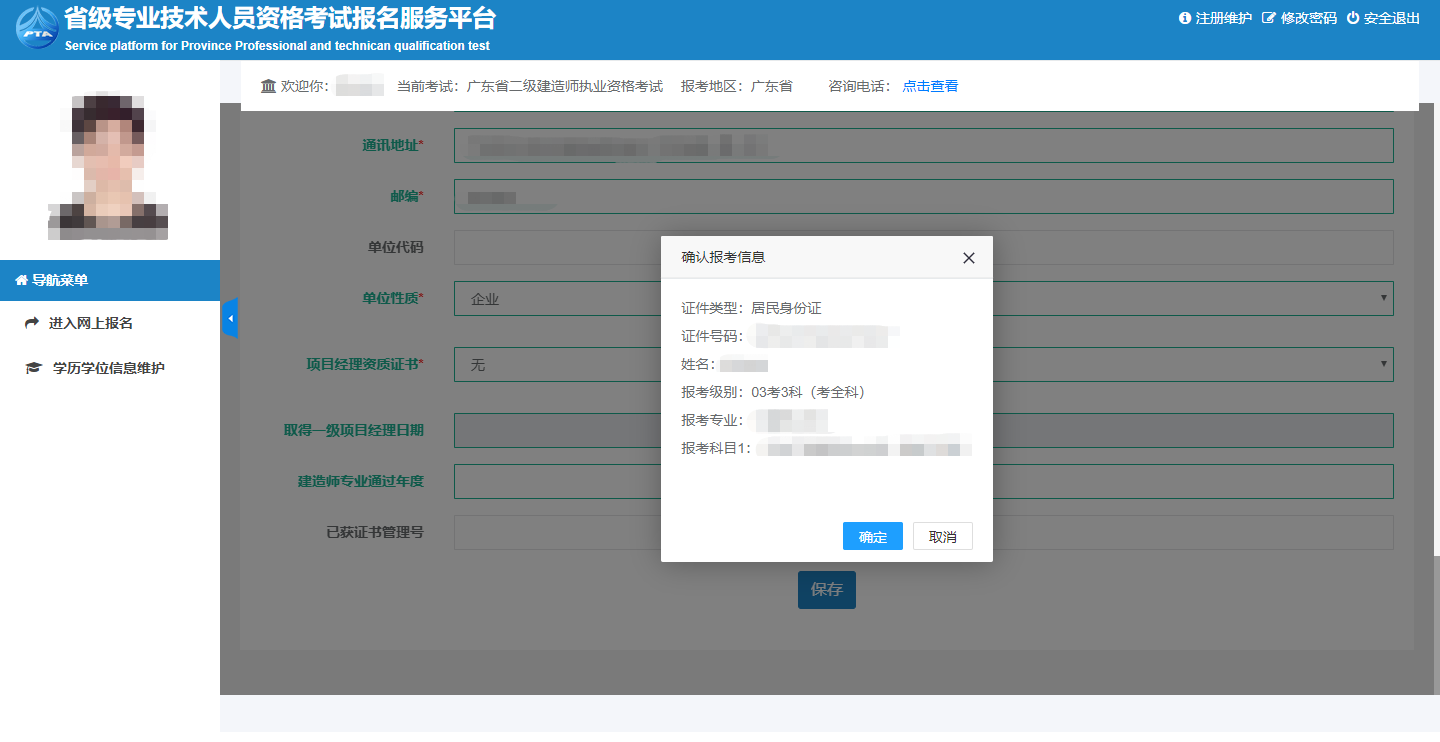Click the PTA platform logo icon
1440x742 pixels.
point(37,28)
